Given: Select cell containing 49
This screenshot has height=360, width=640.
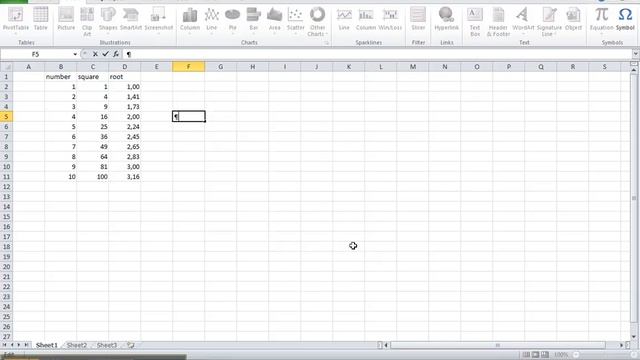Looking at the screenshot, I should click(93, 147).
